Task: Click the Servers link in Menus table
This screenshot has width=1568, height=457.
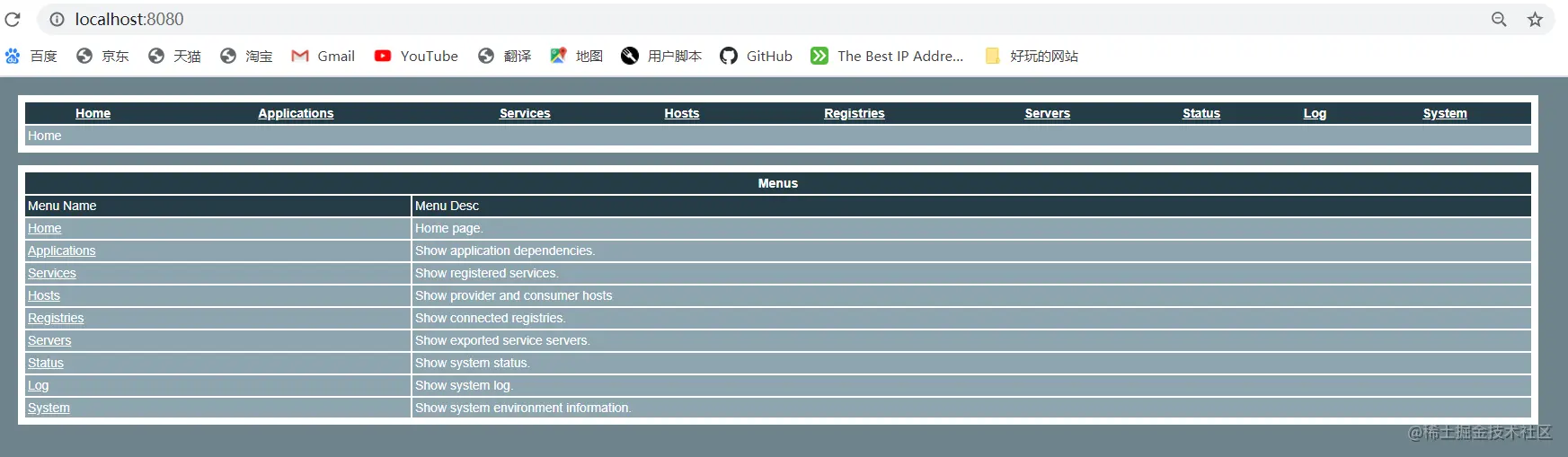Action: pyautogui.click(x=49, y=340)
